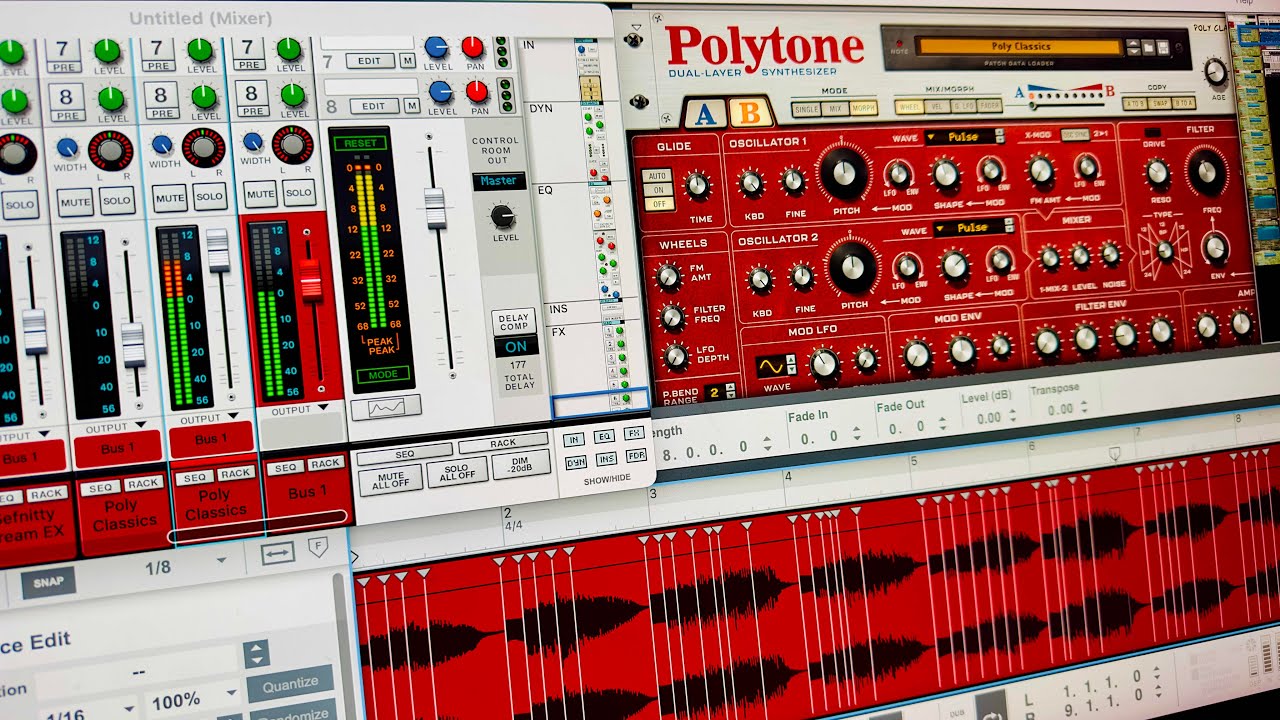Click the double-arrow icon right of the snap value
The height and width of the screenshot is (720, 1280).
click(x=278, y=553)
